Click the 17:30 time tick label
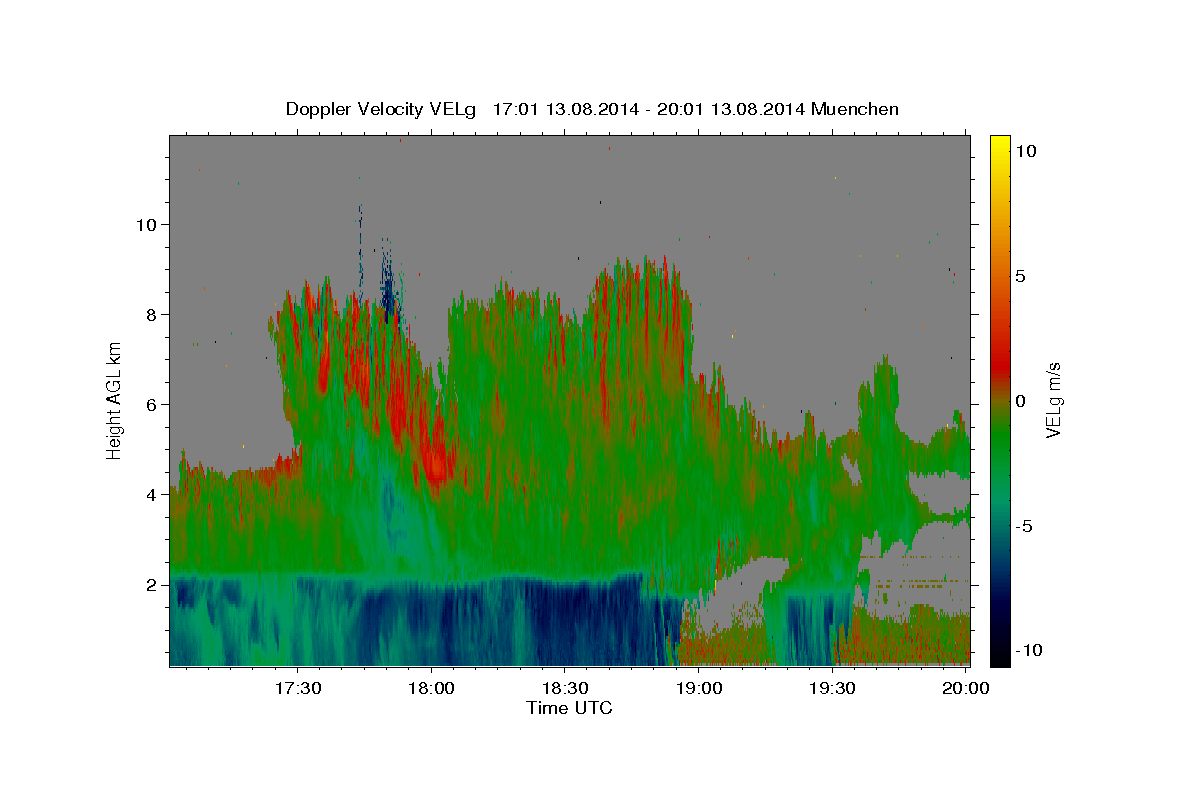 click(x=297, y=689)
